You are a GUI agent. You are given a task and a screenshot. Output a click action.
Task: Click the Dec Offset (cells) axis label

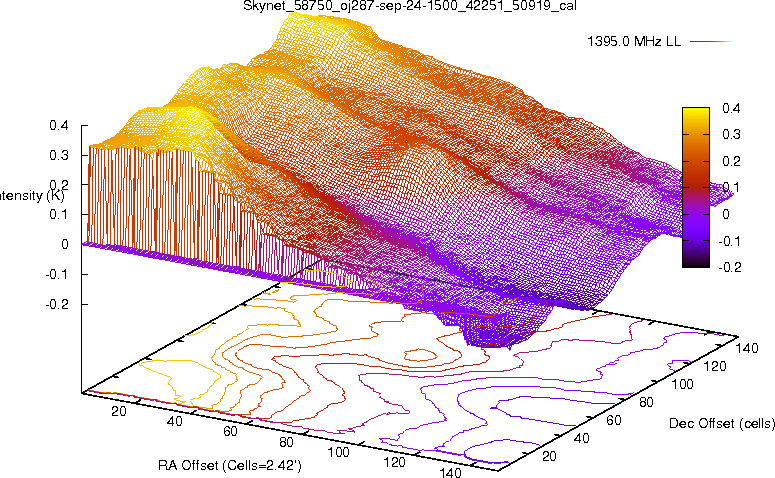[722, 424]
